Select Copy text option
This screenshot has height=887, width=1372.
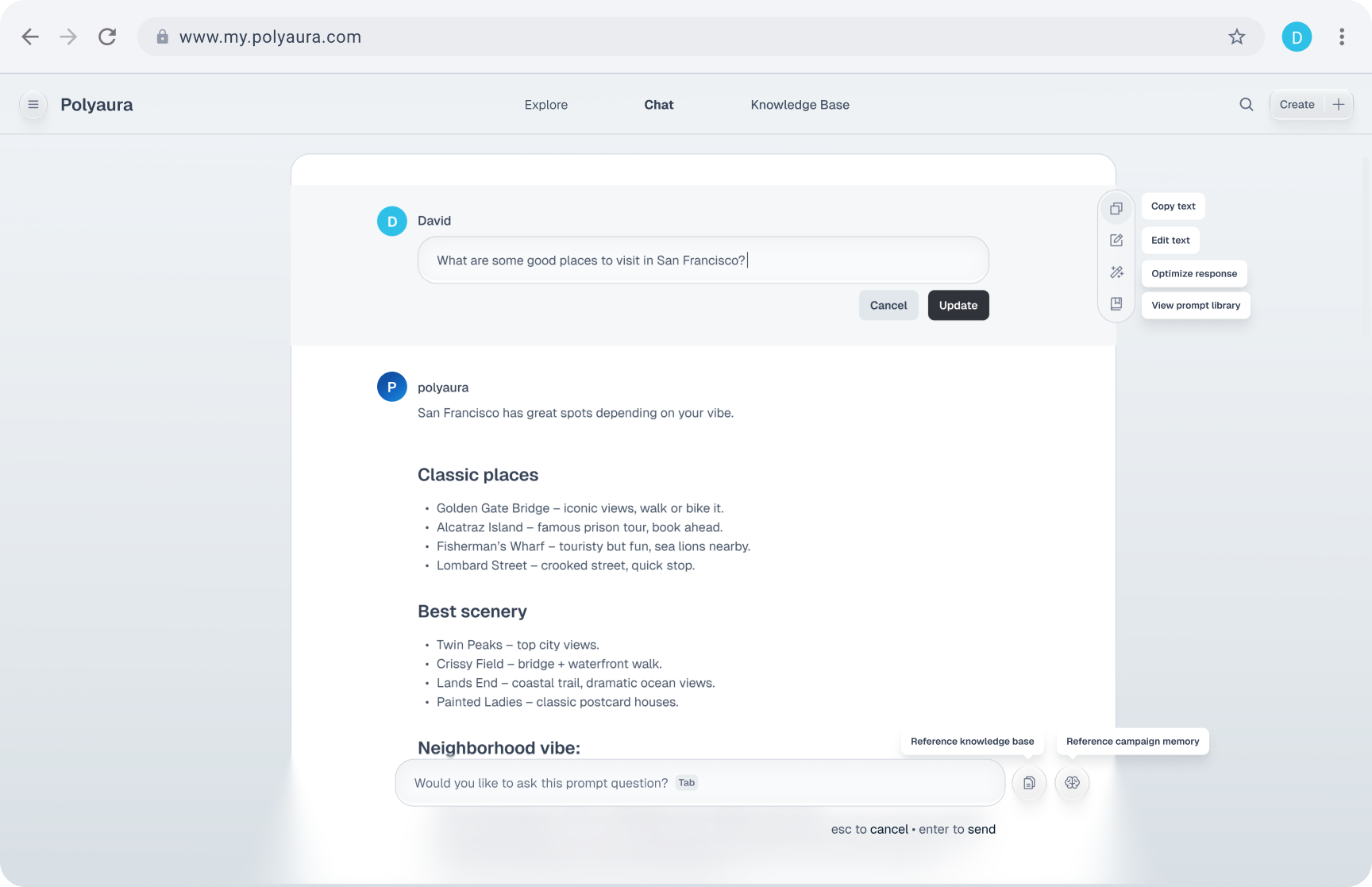(x=1174, y=206)
